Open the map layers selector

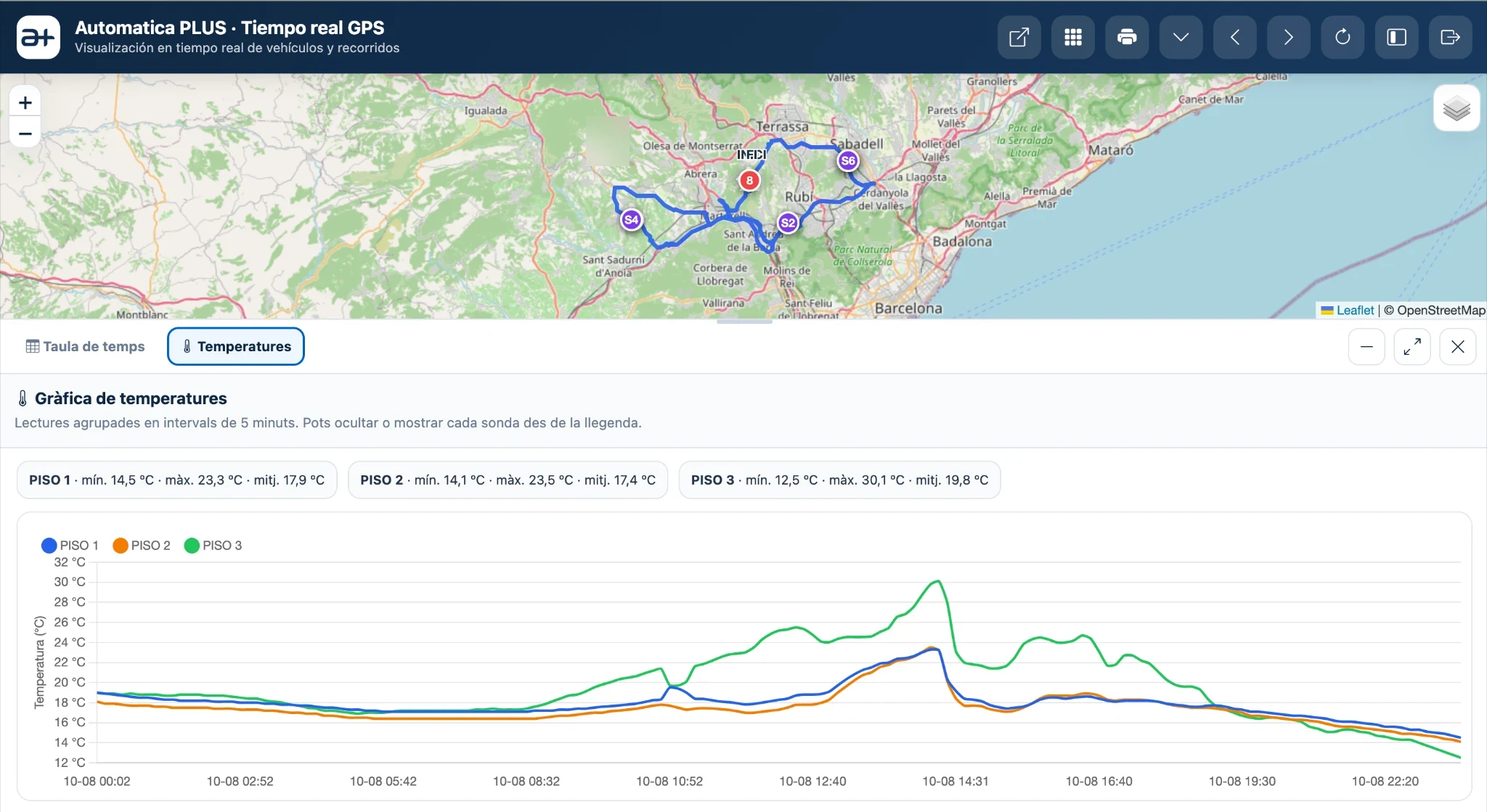coord(1457,108)
